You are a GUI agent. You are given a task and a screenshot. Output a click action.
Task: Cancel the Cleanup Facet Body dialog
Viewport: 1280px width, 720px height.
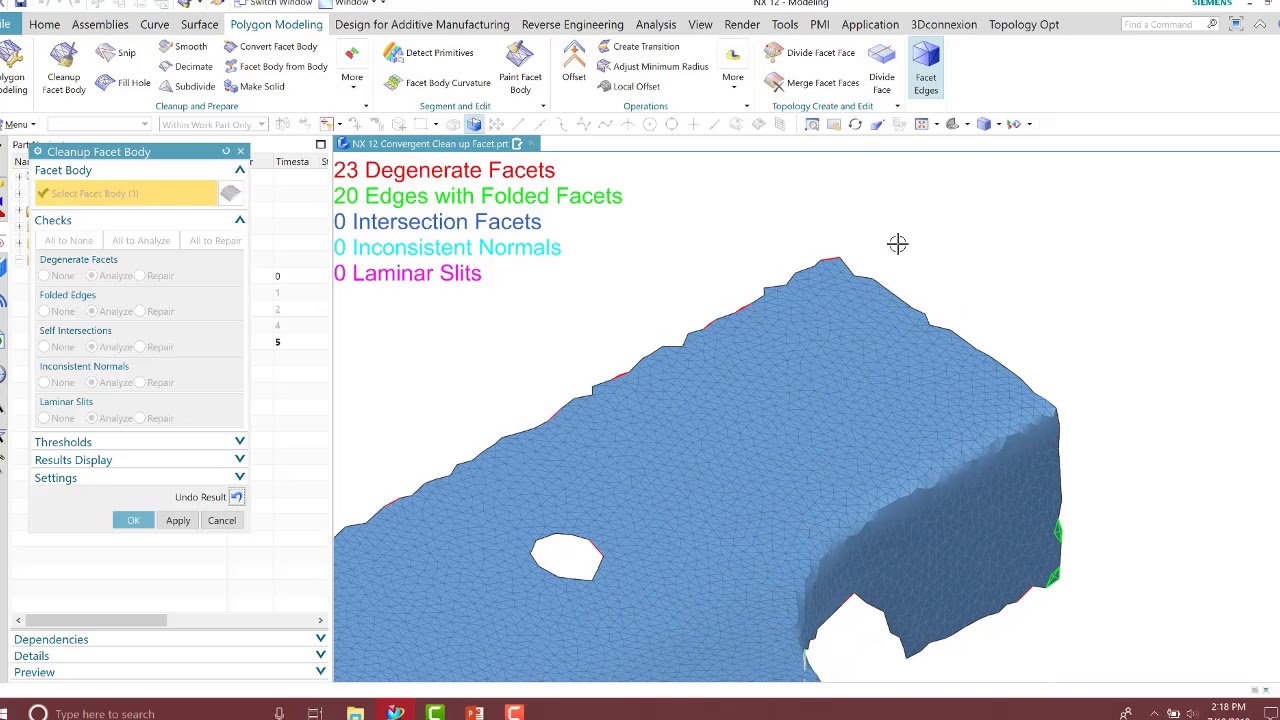222,521
